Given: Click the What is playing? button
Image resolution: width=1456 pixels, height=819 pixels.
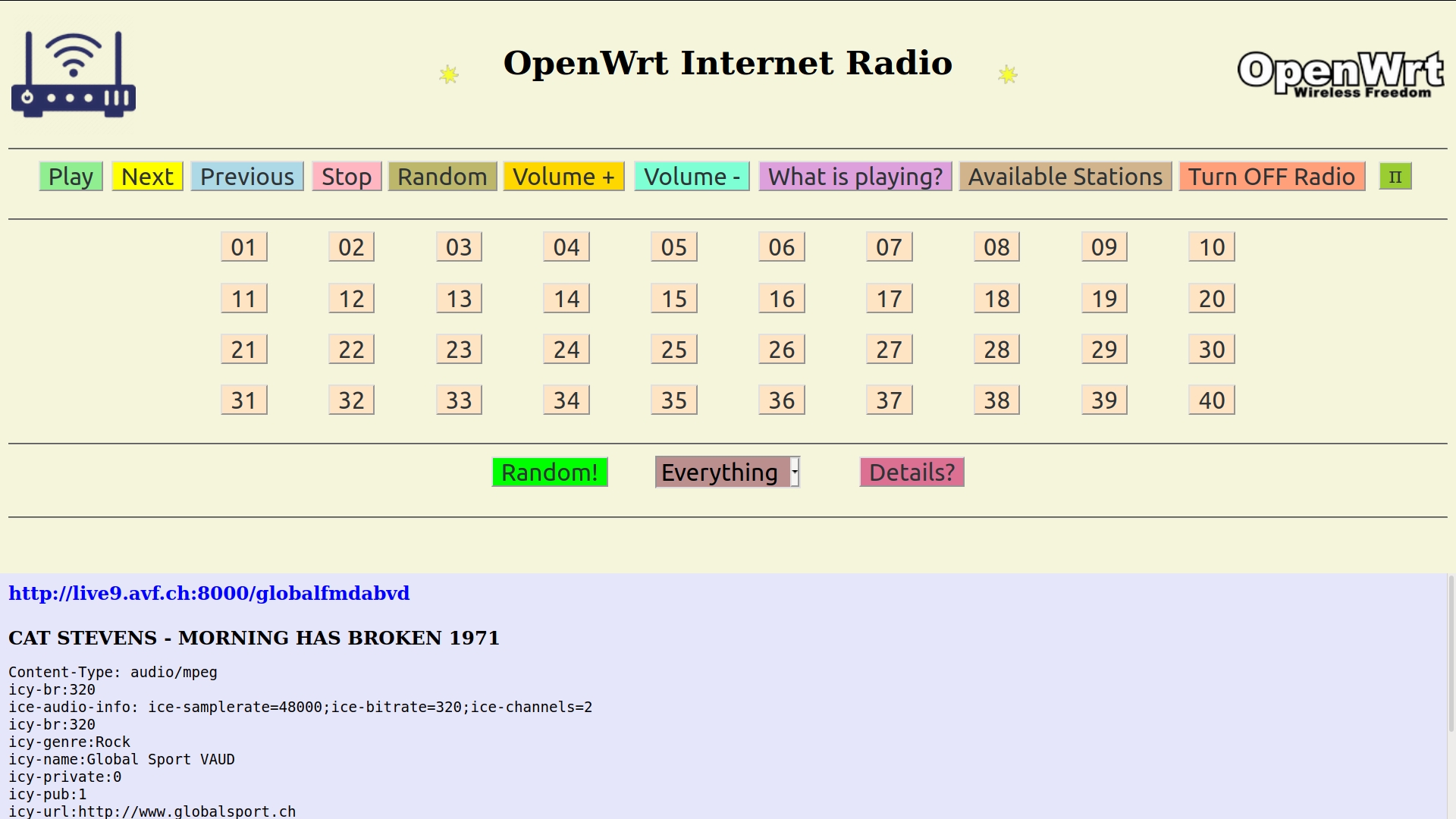Looking at the screenshot, I should [855, 177].
